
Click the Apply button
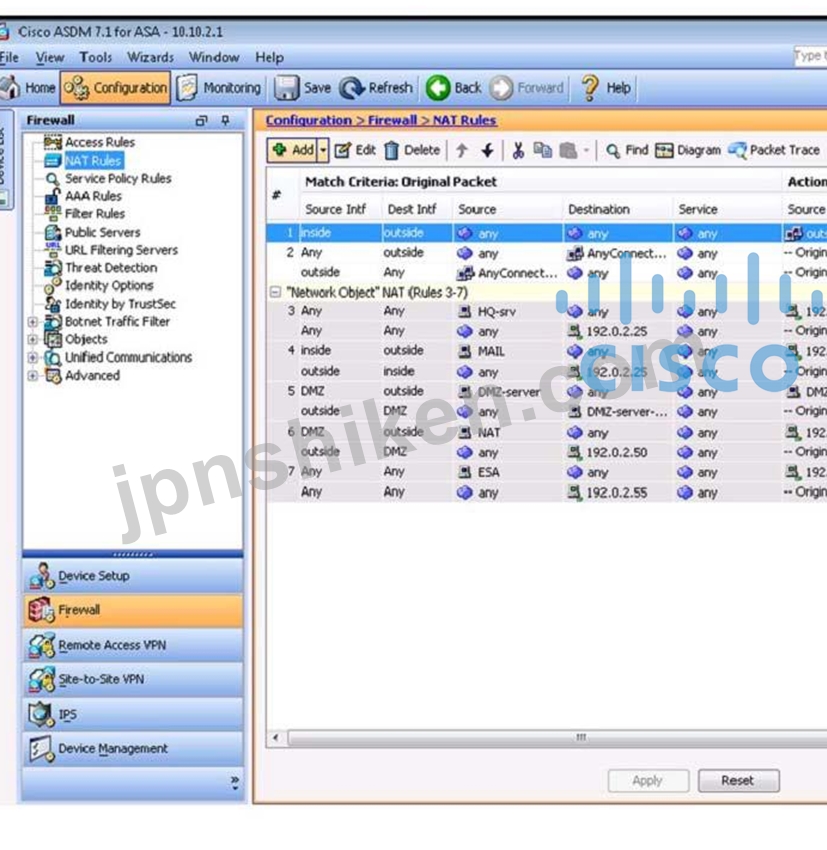(648, 781)
